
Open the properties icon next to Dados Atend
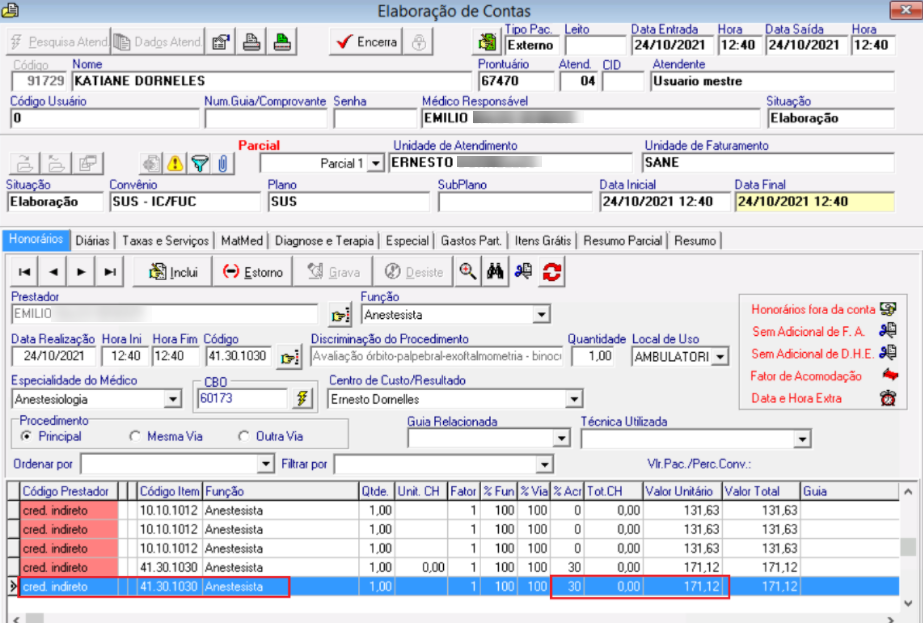click(x=221, y=42)
